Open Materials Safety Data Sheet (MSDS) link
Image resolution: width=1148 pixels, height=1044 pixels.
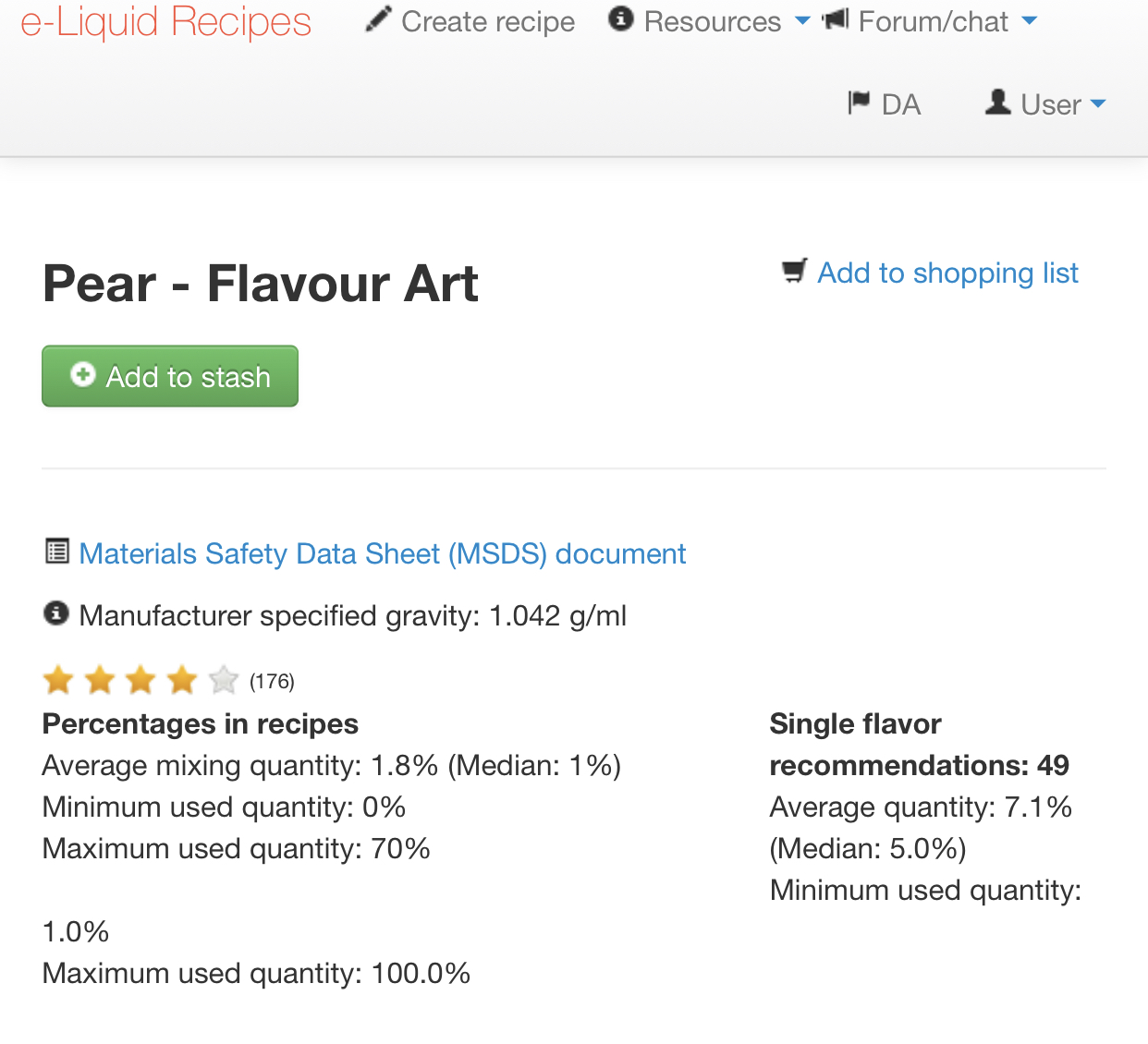point(383,553)
